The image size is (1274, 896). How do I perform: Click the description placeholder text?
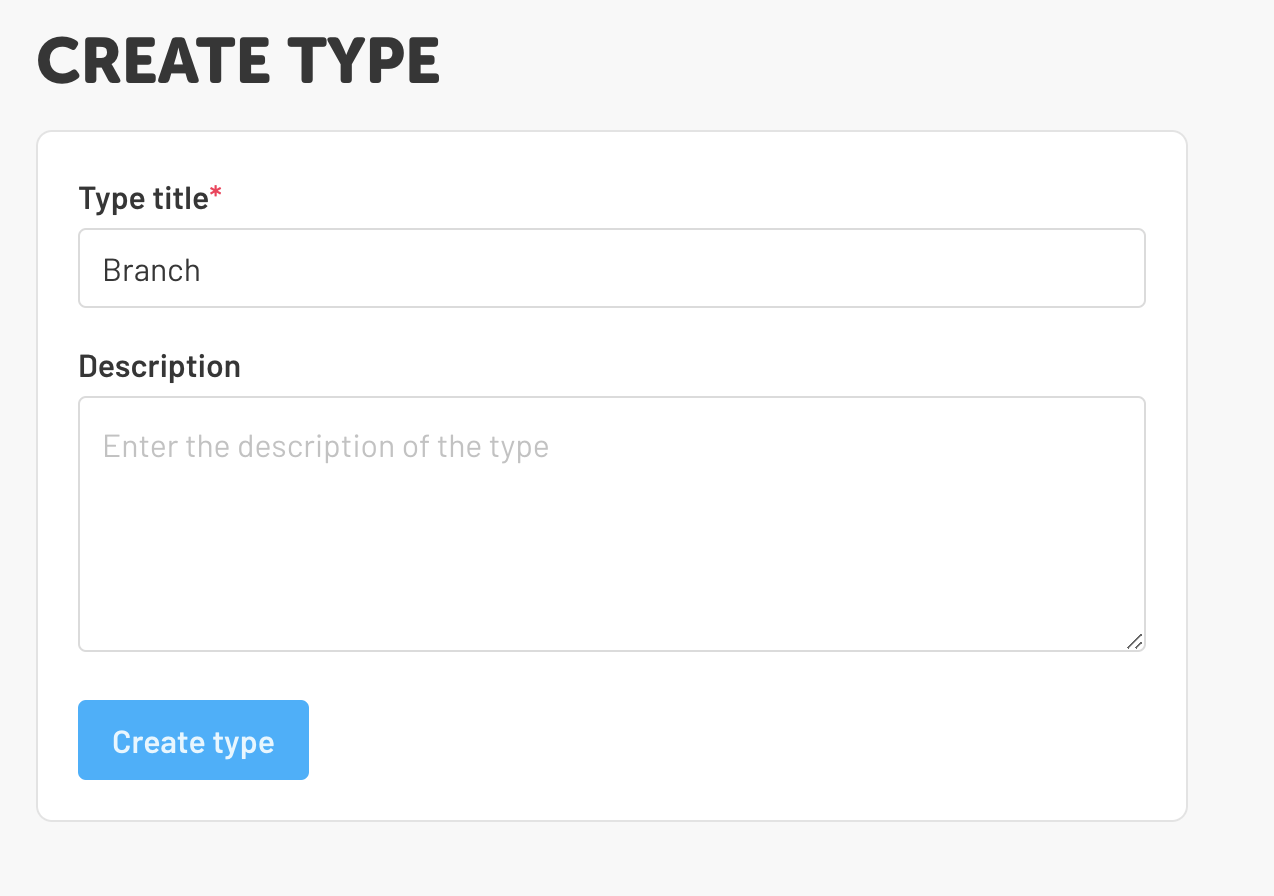click(325, 446)
